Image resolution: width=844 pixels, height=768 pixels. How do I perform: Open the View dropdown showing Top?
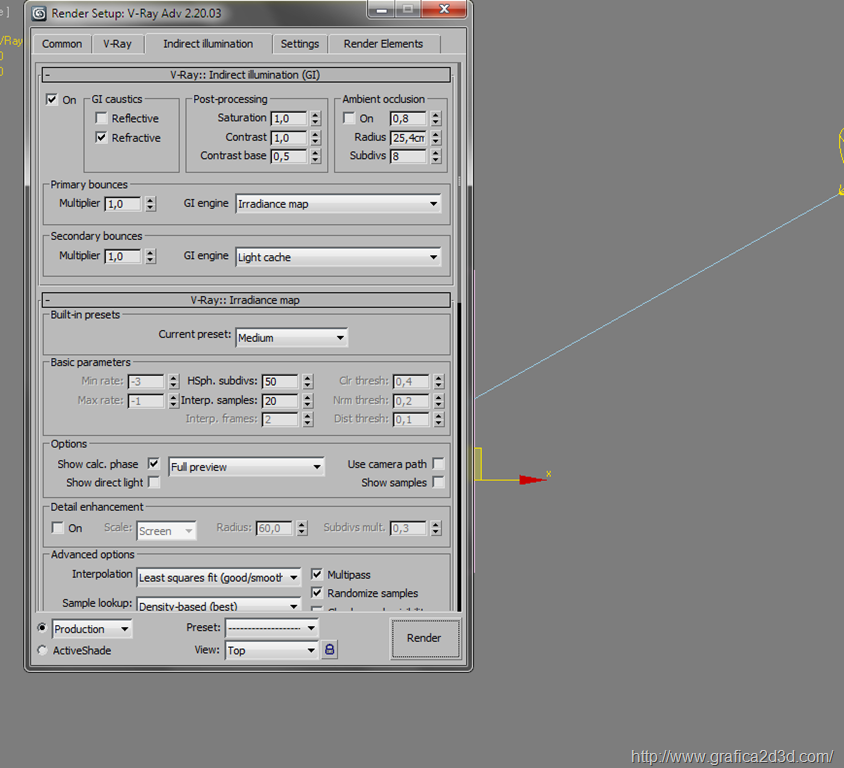coord(272,650)
